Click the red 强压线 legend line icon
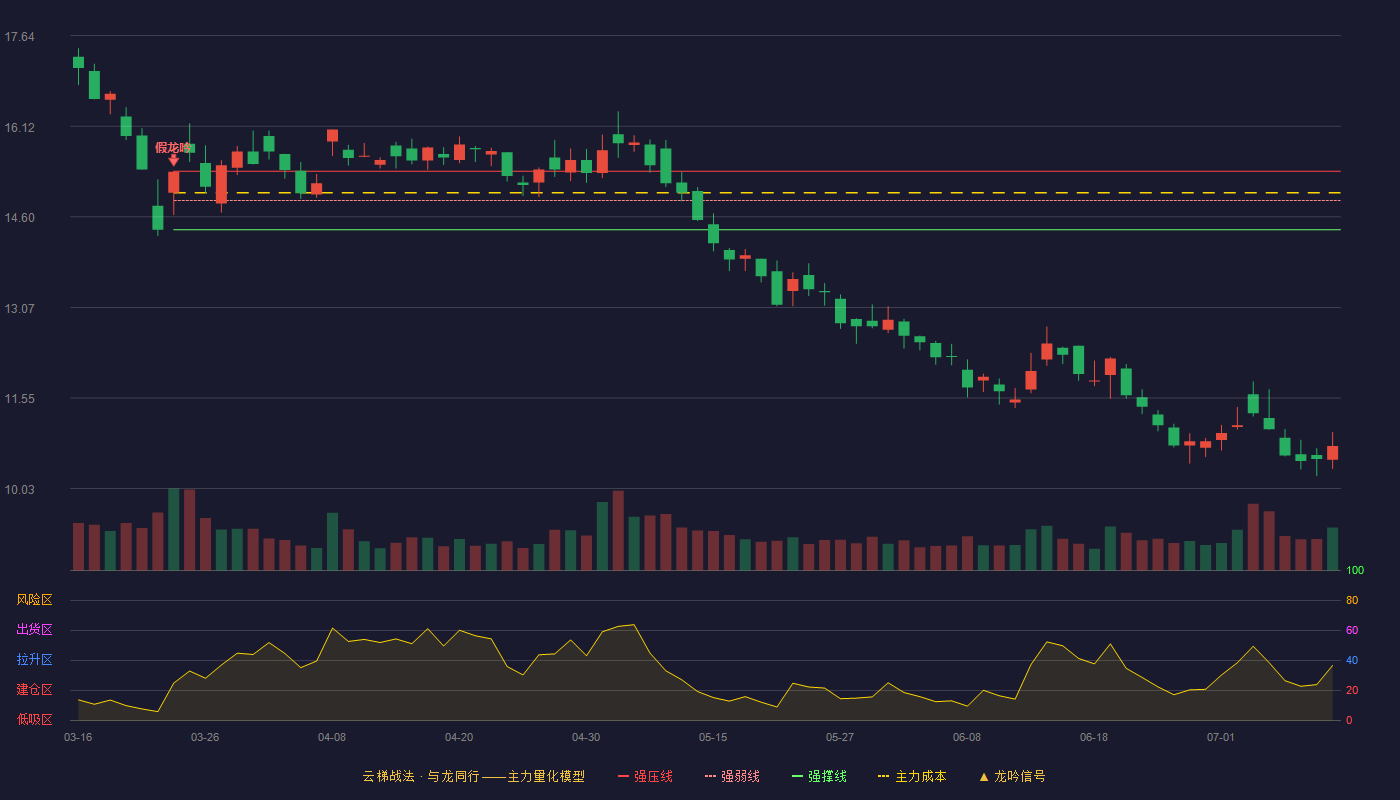Image resolution: width=1400 pixels, height=800 pixels. point(624,777)
